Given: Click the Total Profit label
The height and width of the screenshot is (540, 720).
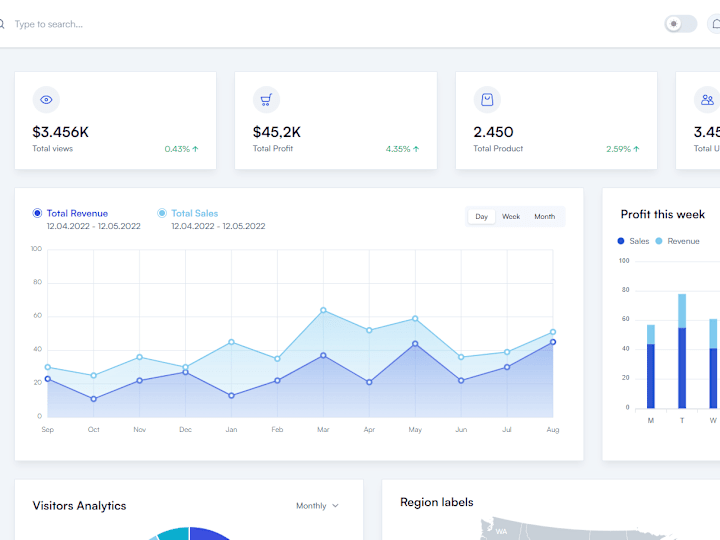Looking at the screenshot, I should coord(273,148).
